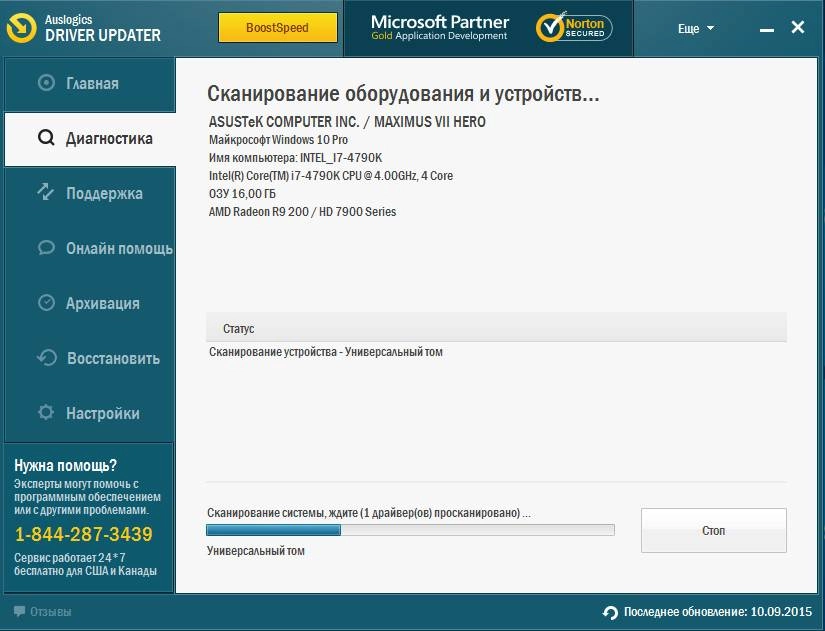Click the refresh icon beside Последнее обновление
Image resolution: width=825 pixels, height=631 pixels.
click(x=610, y=613)
